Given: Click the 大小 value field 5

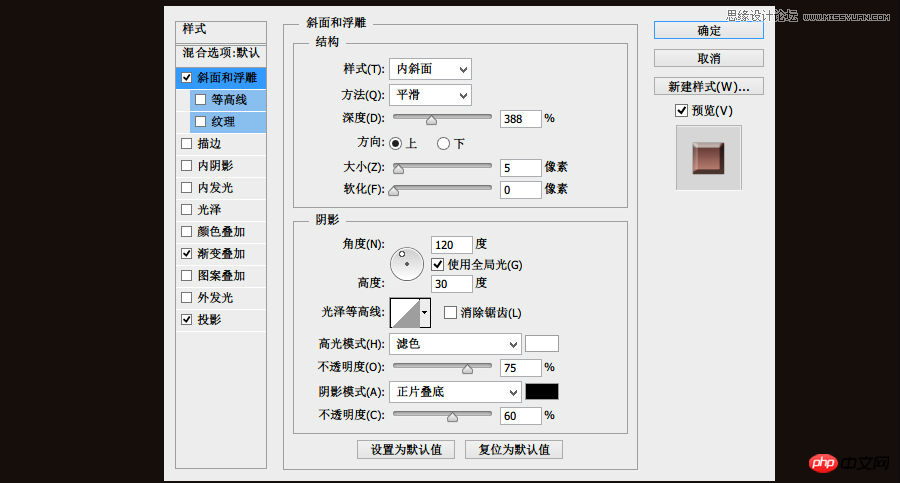Looking at the screenshot, I should 521,168.
